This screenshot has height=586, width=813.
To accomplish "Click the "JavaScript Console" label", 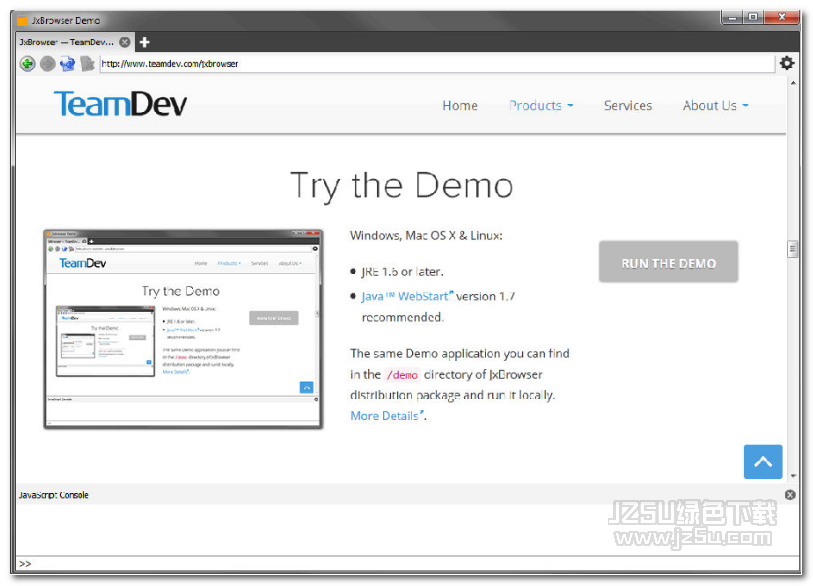I will pos(54,495).
